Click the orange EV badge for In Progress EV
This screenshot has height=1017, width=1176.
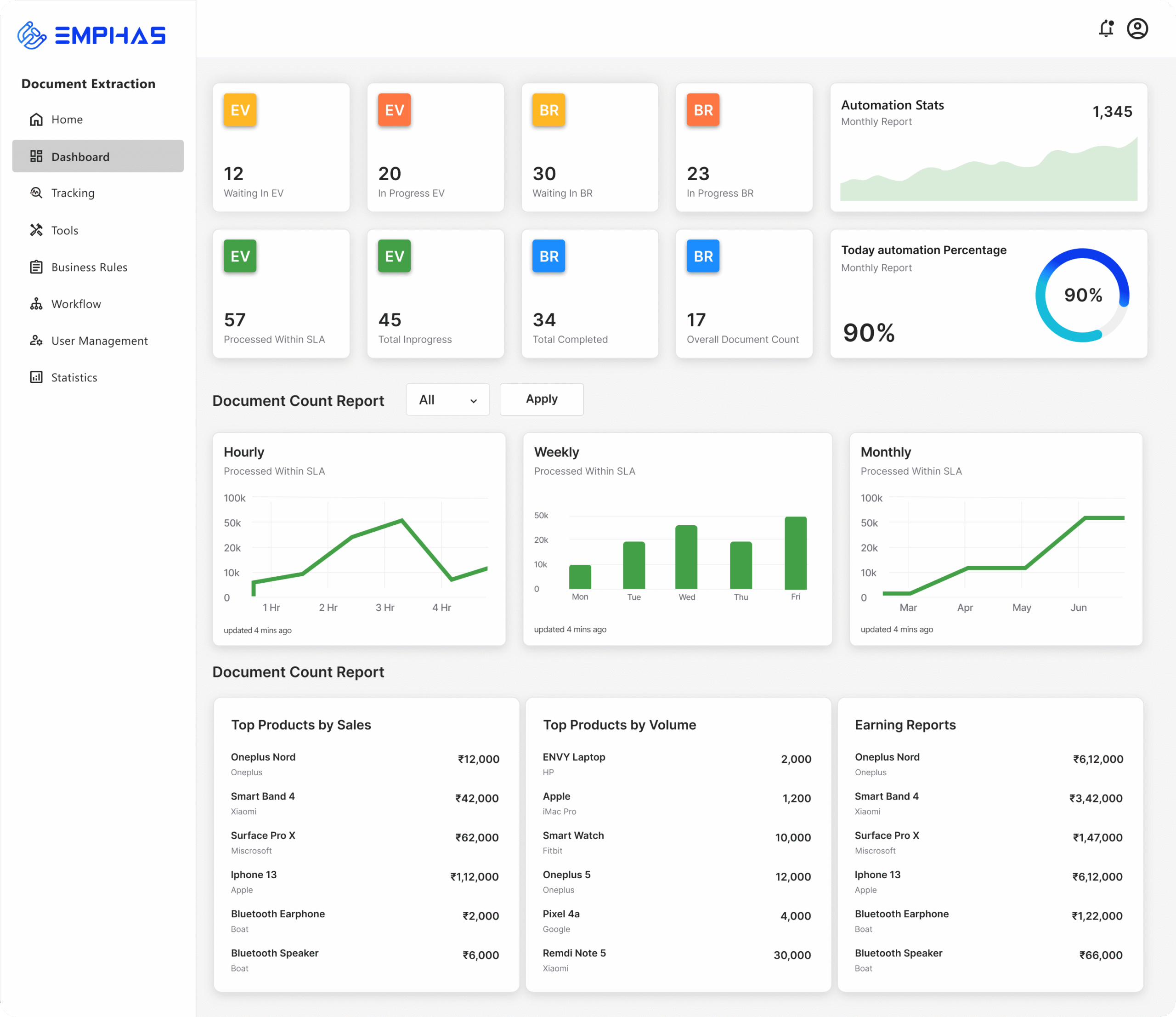[x=395, y=109]
